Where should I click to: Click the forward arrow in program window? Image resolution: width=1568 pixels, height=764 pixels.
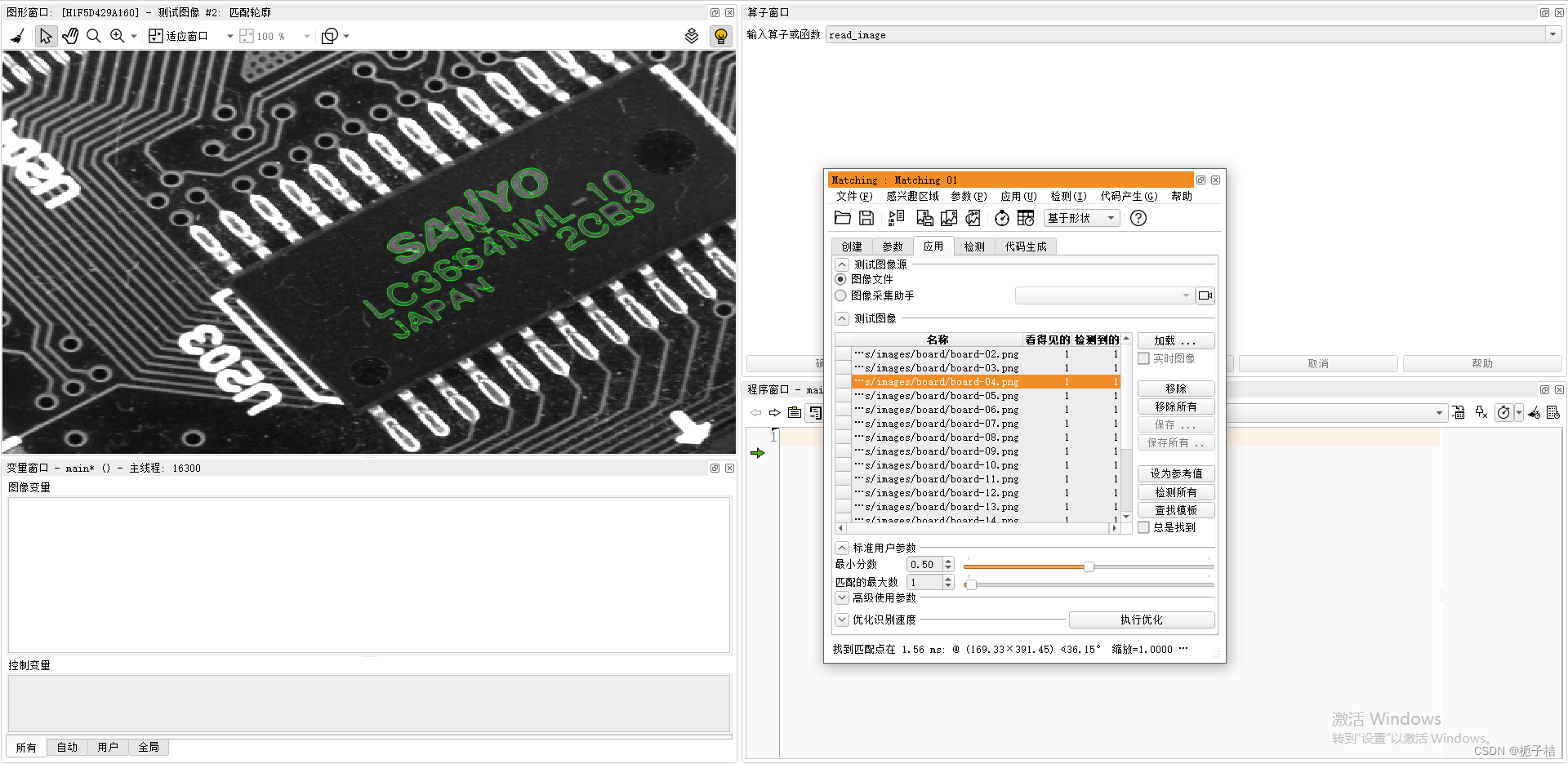(x=774, y=412)
